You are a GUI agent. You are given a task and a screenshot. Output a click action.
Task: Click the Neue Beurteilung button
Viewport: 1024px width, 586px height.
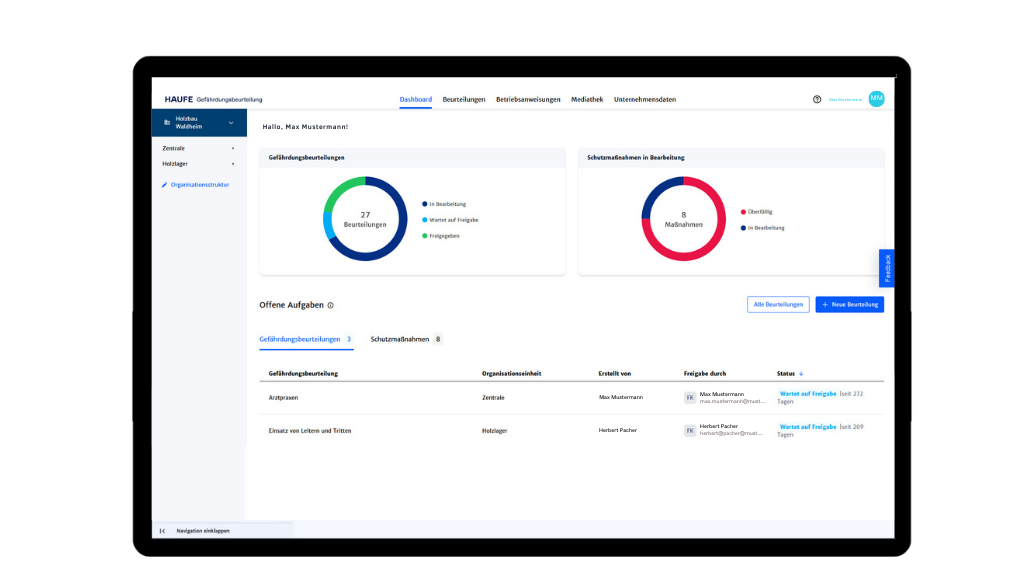pos(849,304)
